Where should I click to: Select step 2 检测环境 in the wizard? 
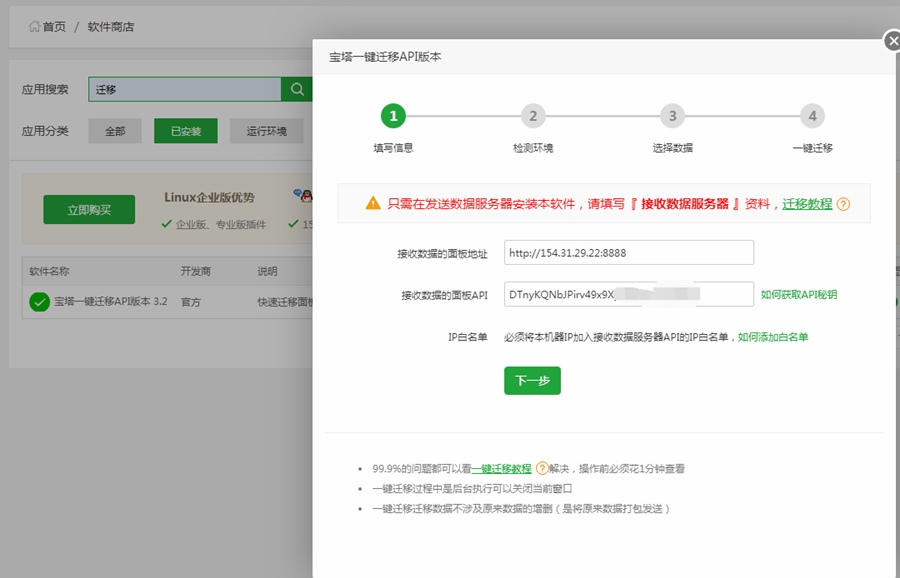click(533, 117)
